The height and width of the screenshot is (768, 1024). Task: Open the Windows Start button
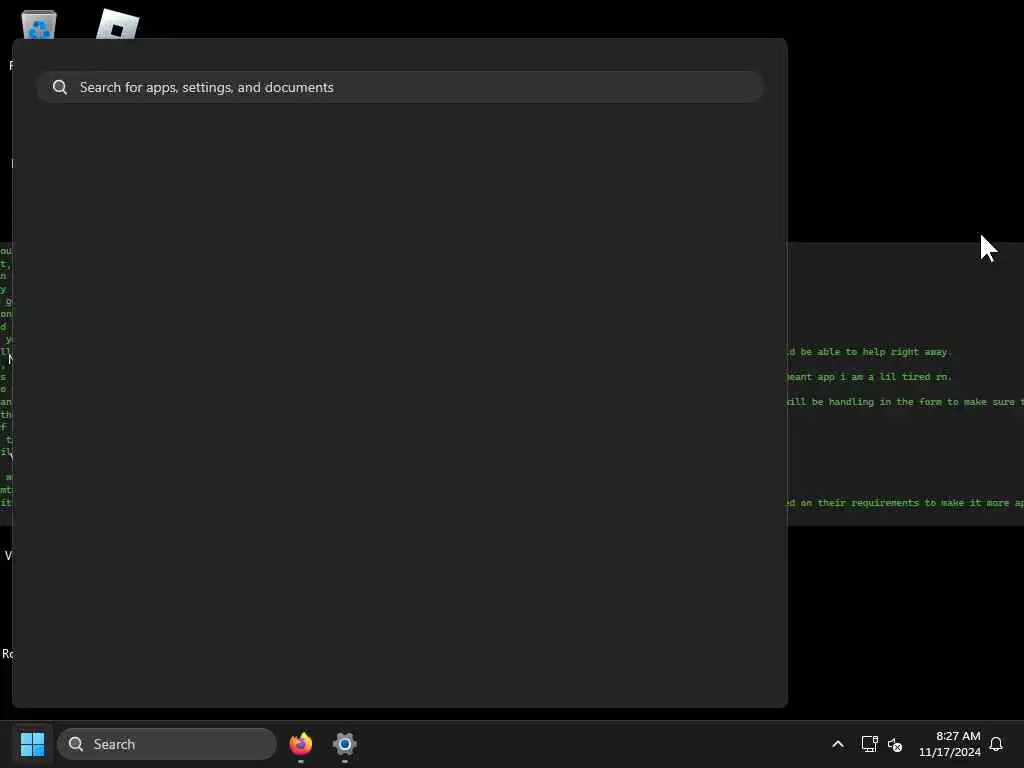(32, 744)
